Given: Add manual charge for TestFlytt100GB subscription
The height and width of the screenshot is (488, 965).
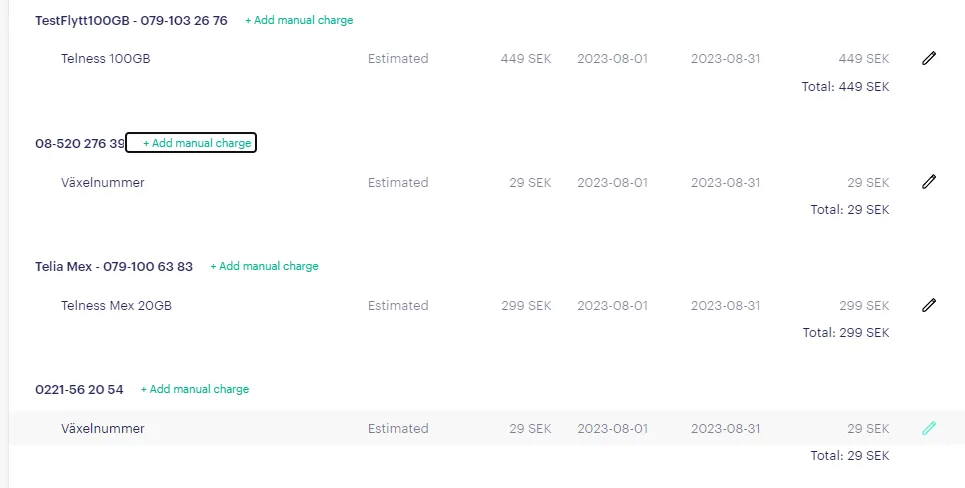Looking at the screenshot, I should 299,20.
